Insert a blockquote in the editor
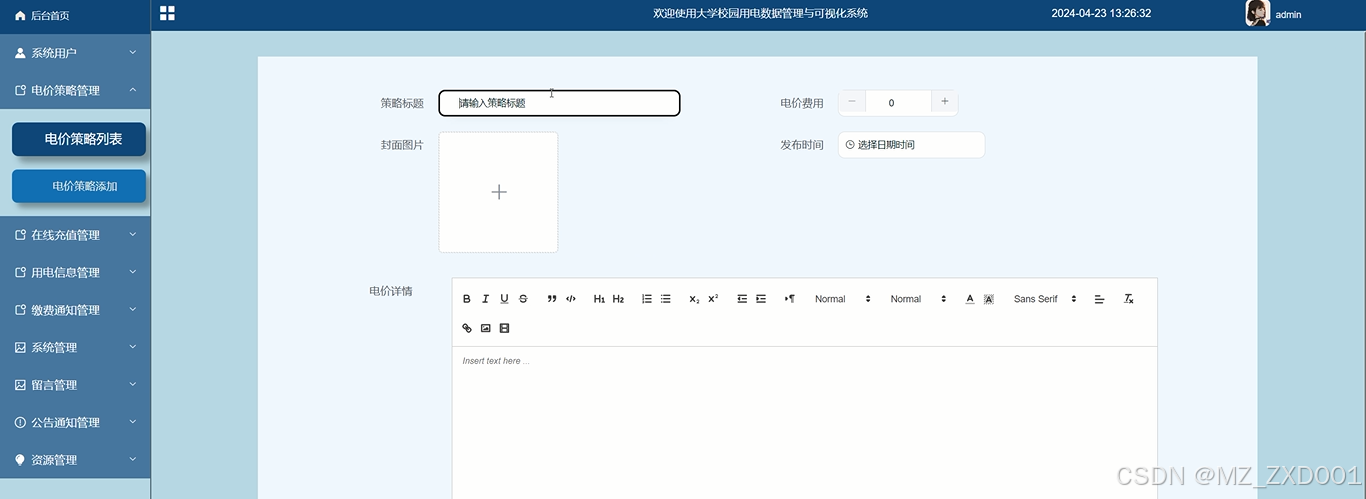Viewport: 1366px width, 499px height. coord(552,299)
